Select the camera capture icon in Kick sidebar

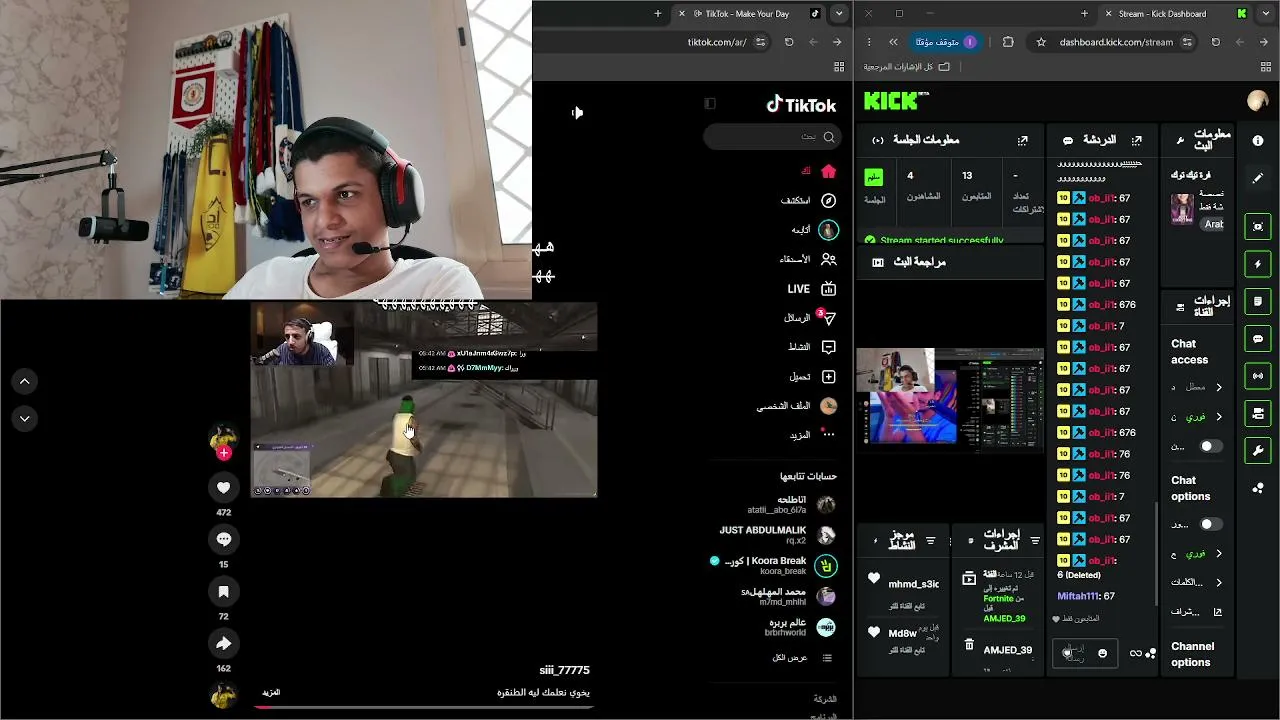[1258, 227]
